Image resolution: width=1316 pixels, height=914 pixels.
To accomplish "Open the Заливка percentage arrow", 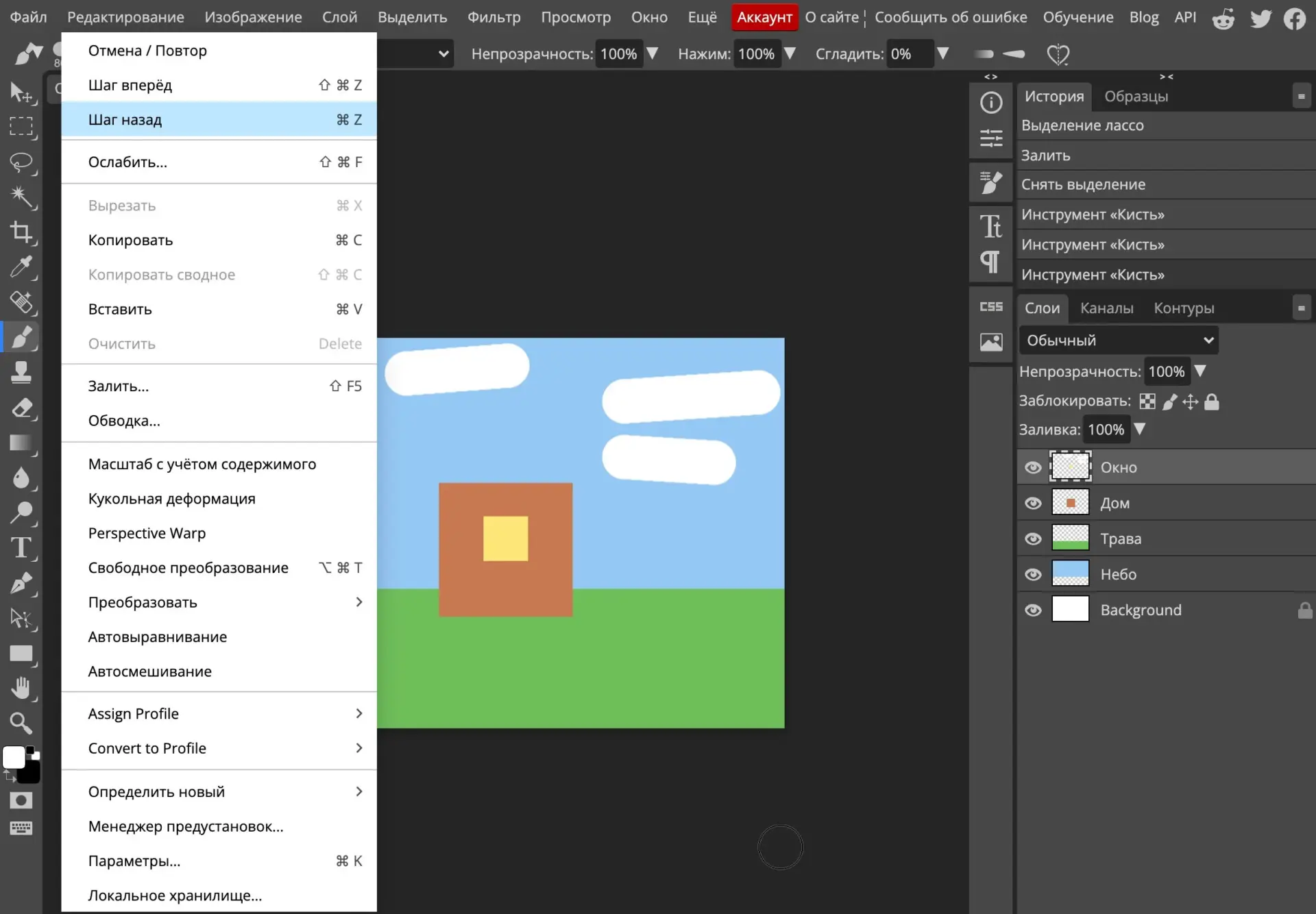I will [x=1140, y=429].
